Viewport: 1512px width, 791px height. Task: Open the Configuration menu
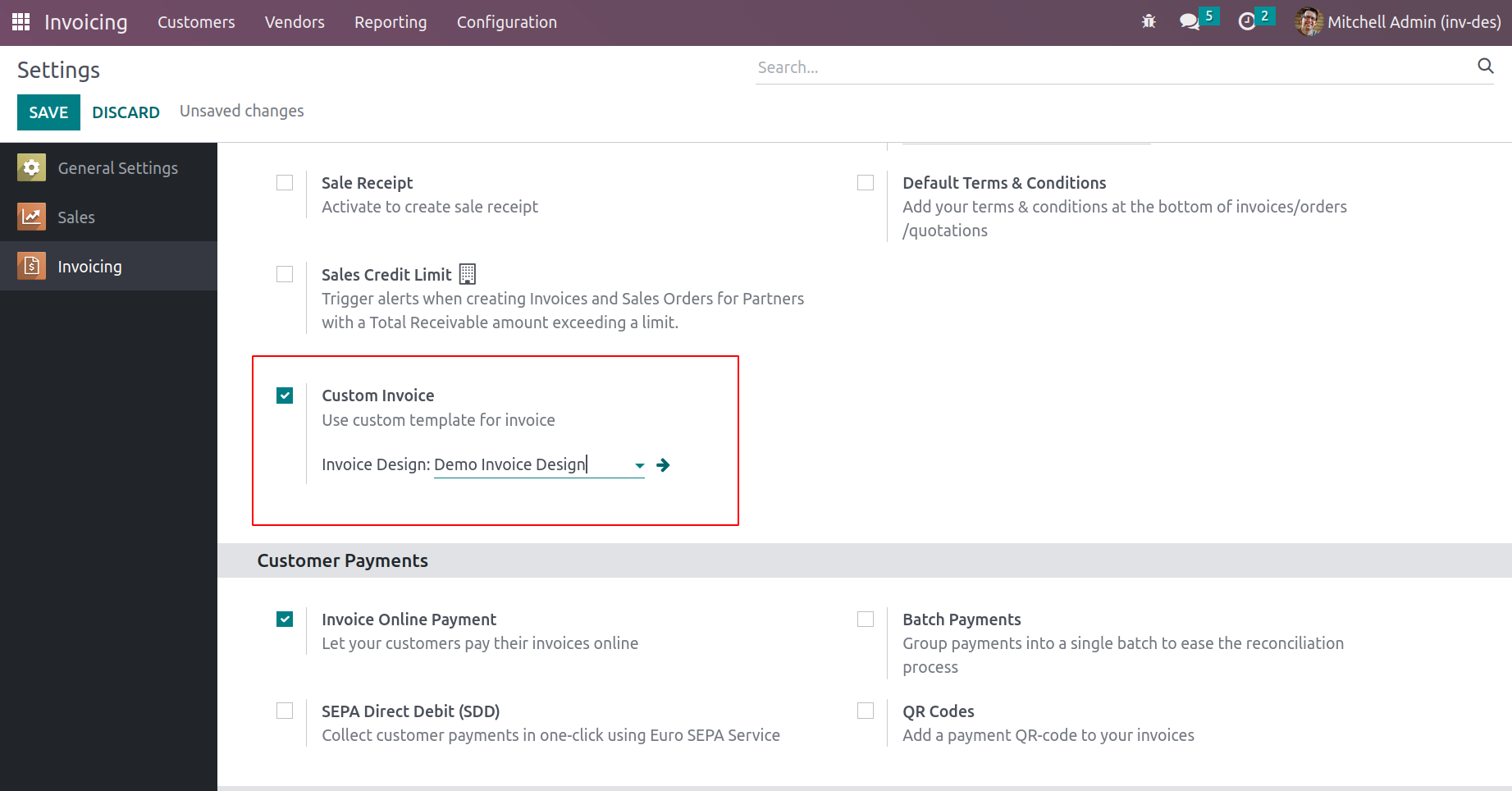coord(506,22)
